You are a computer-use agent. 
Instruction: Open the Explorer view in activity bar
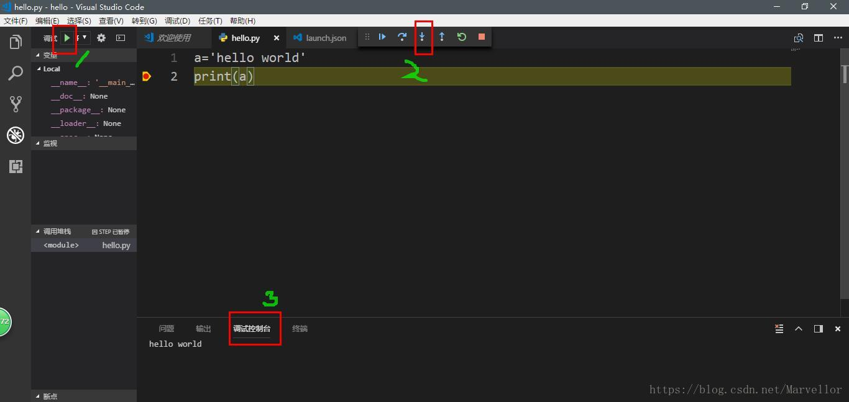click(x=15, y=42)
